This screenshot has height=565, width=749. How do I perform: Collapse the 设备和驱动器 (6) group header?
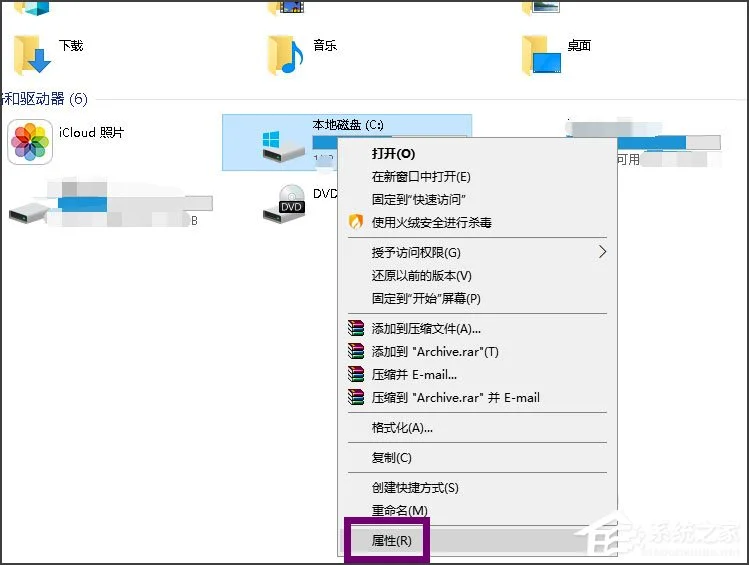[x=44, y=99]
